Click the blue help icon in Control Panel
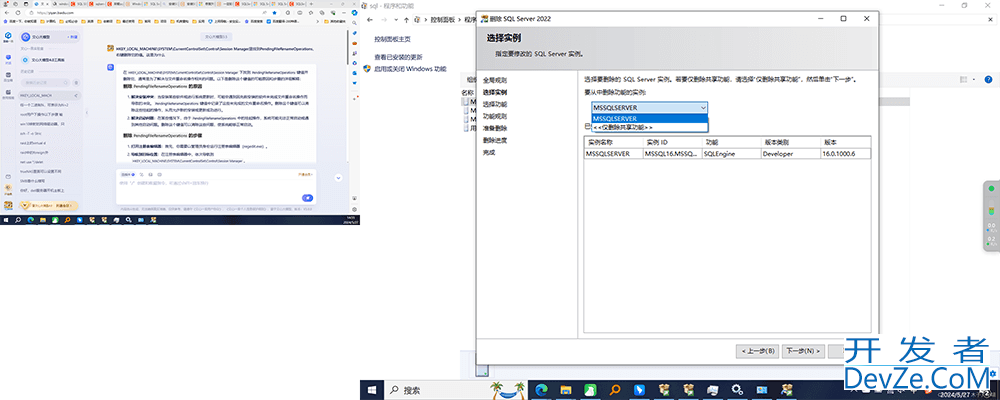Viewport: 1000px width, 400px height. 990,79
